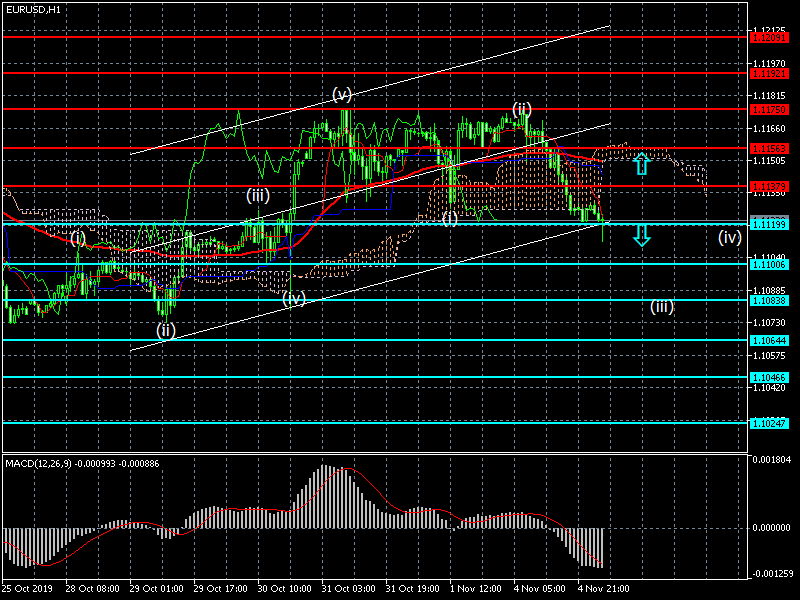
Task: Click the red 1.12091 price level tag
Action: [x=768, y=37]
